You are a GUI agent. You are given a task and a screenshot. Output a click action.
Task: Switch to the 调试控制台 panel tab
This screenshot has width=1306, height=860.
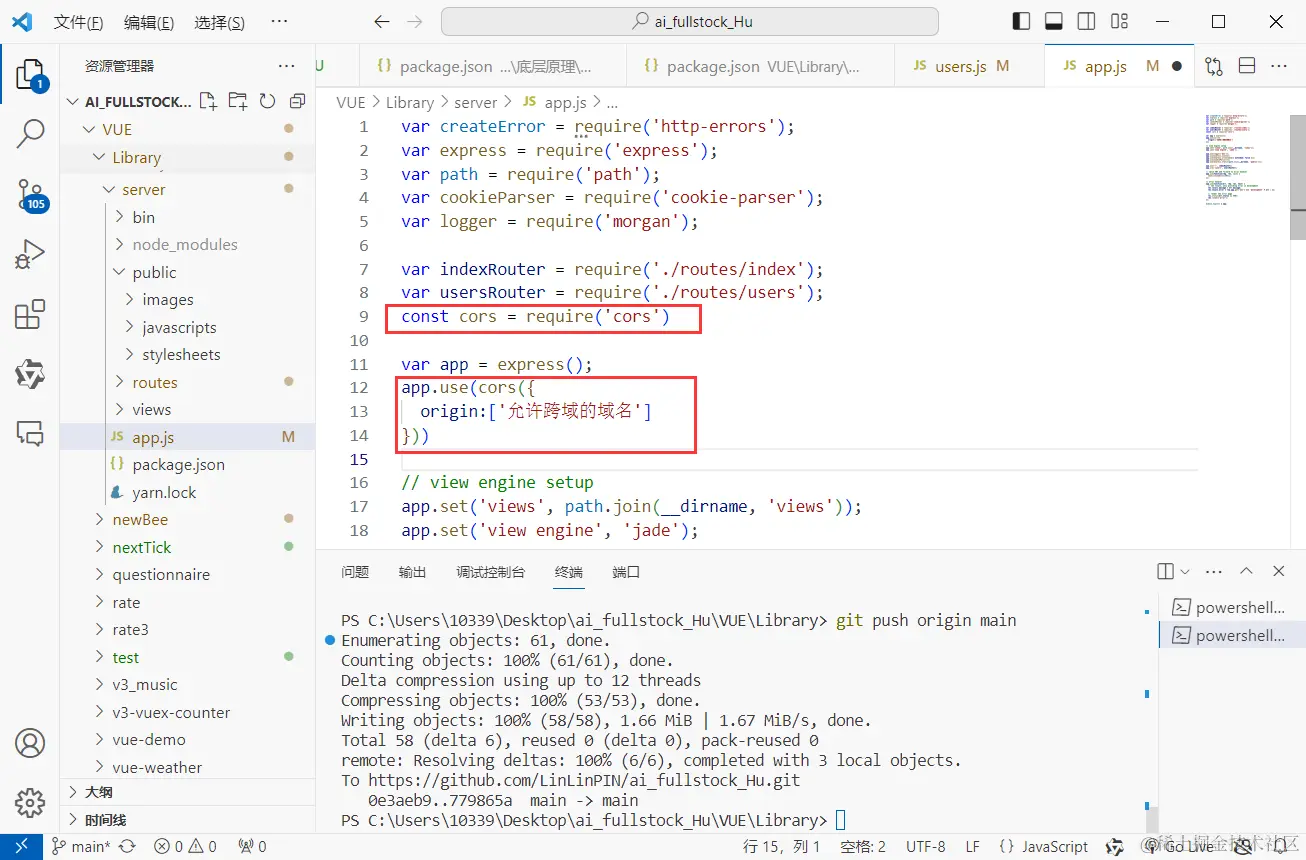(490, 572)
